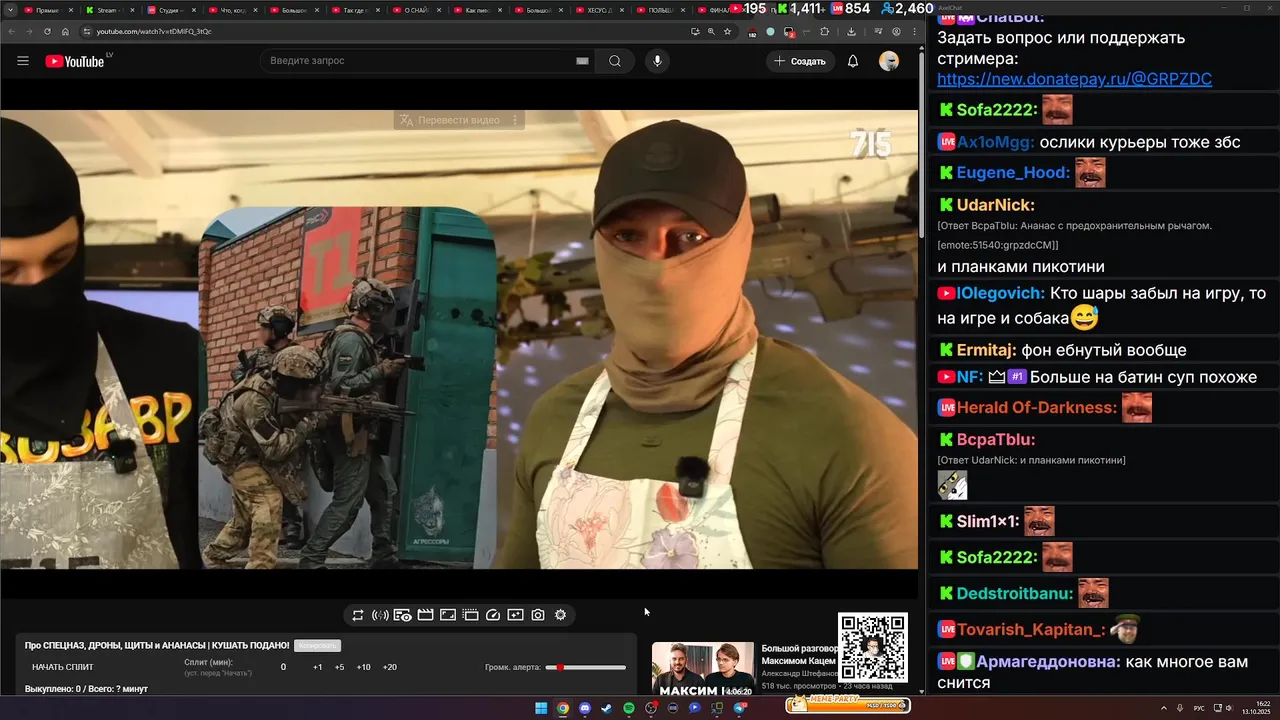Image resolution: width=1280 pixels, height=720 pixels.
Task: Click the username 'Ax1oMgg' in chat
Action: coord(996,142)
